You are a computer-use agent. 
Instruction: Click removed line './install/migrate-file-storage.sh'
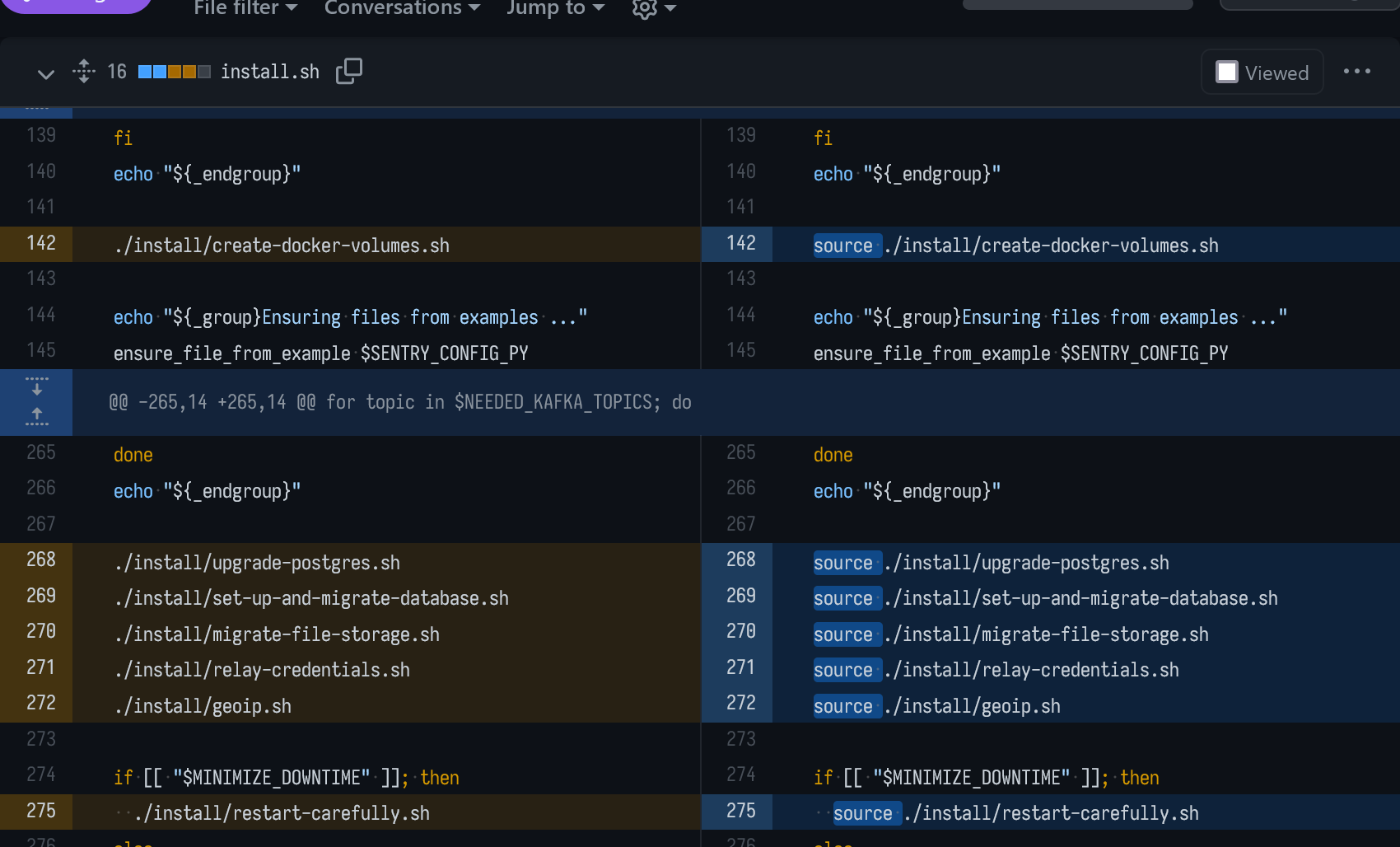(277, 634)
